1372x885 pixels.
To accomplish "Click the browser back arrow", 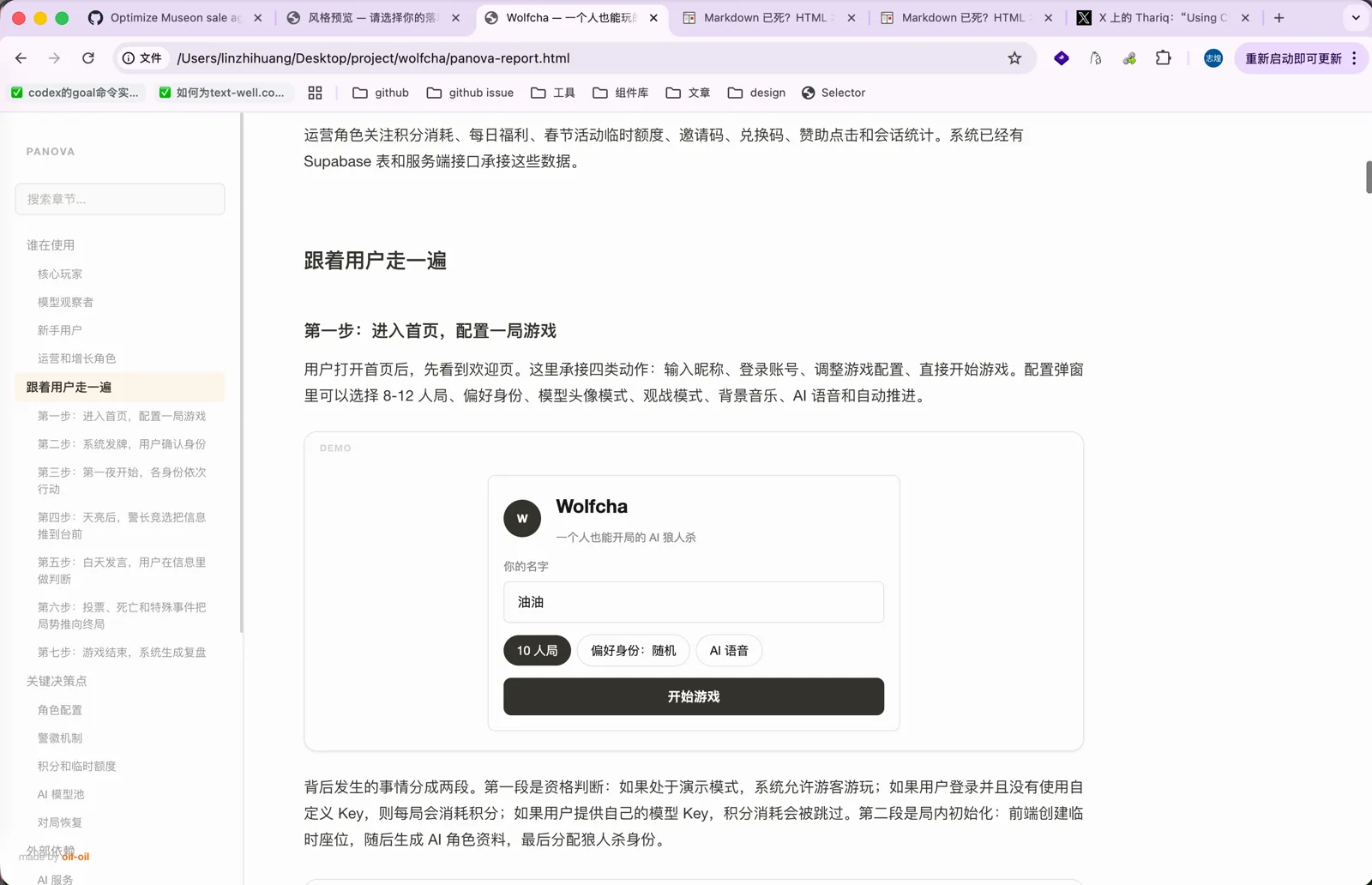I will click(x=21, y=58).
